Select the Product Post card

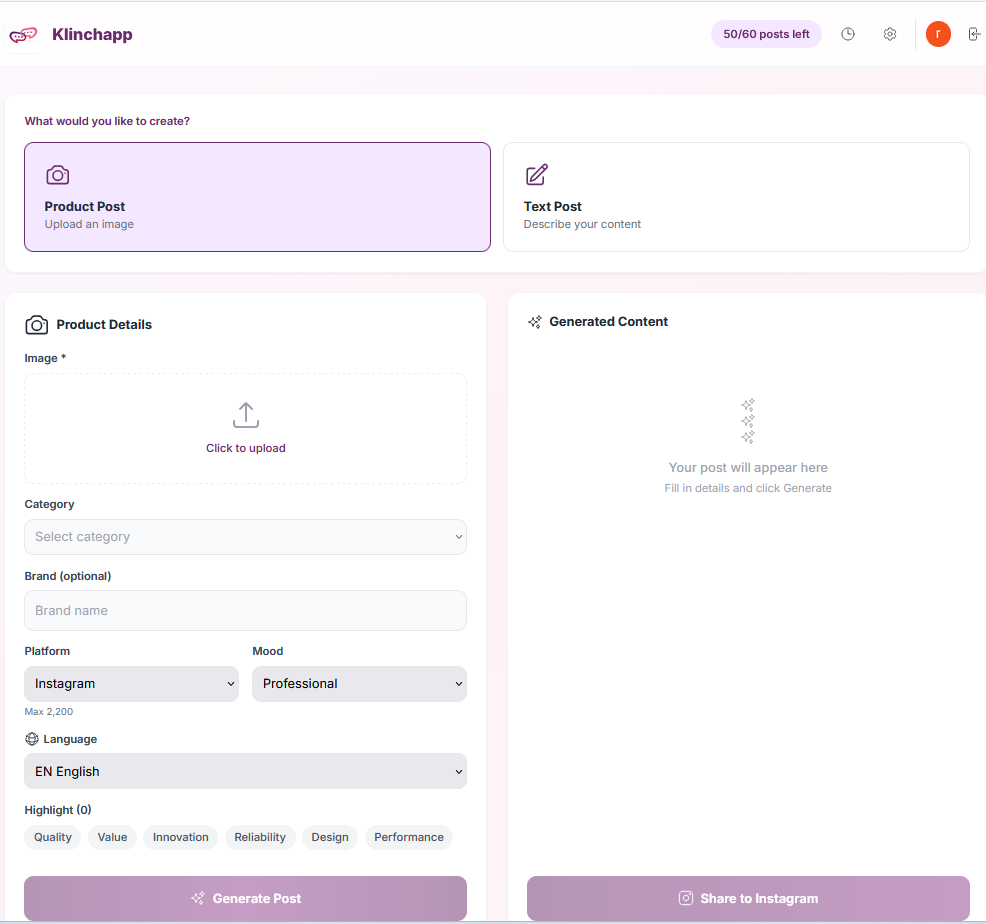(x=257, y=196)
